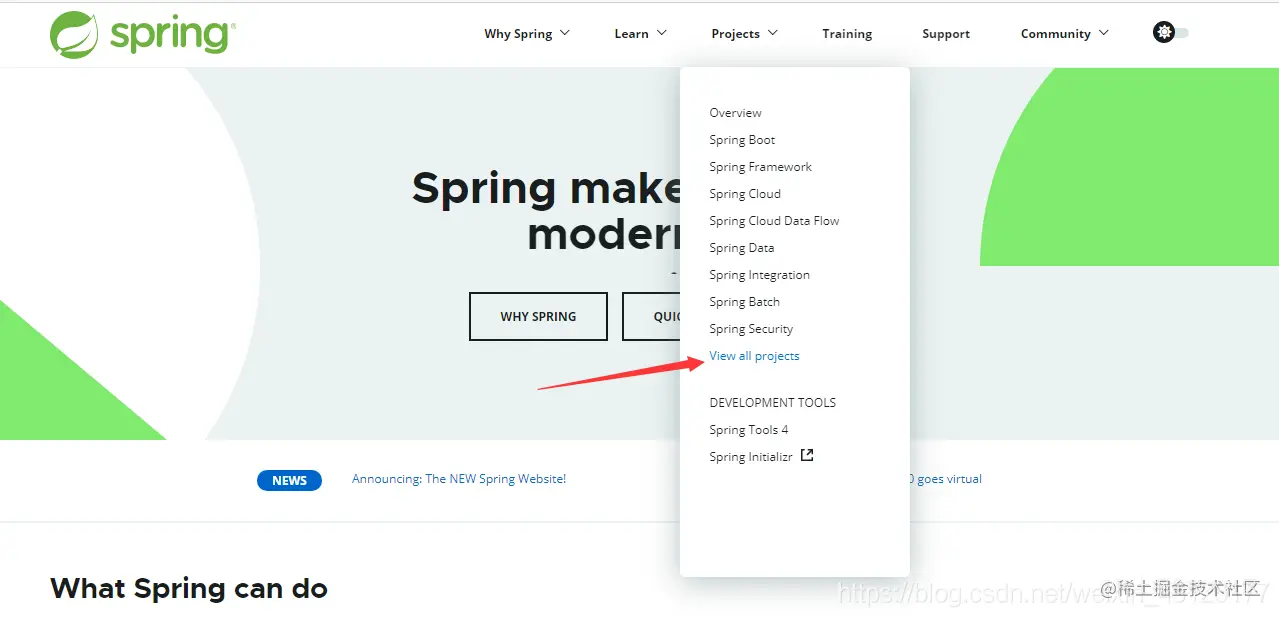Viewport: 1279px width, 617px height.
Task: Toggle the dark mode theme switch
Action: tap(1171, 33)
